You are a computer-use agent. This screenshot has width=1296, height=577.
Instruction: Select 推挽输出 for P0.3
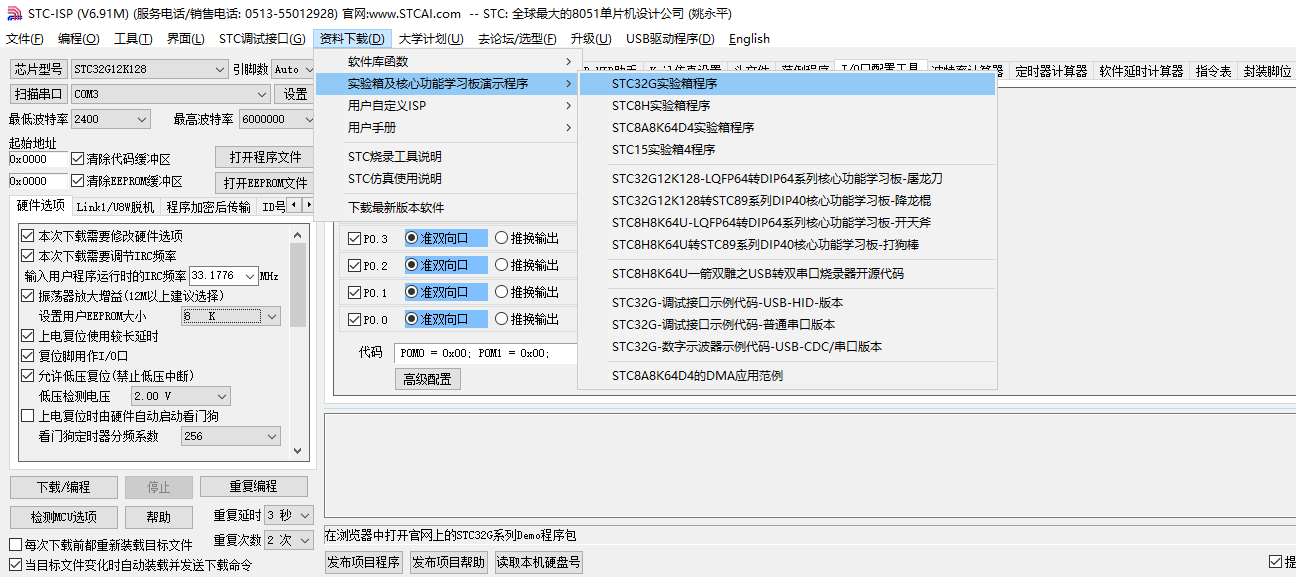(x=502, y=238)
